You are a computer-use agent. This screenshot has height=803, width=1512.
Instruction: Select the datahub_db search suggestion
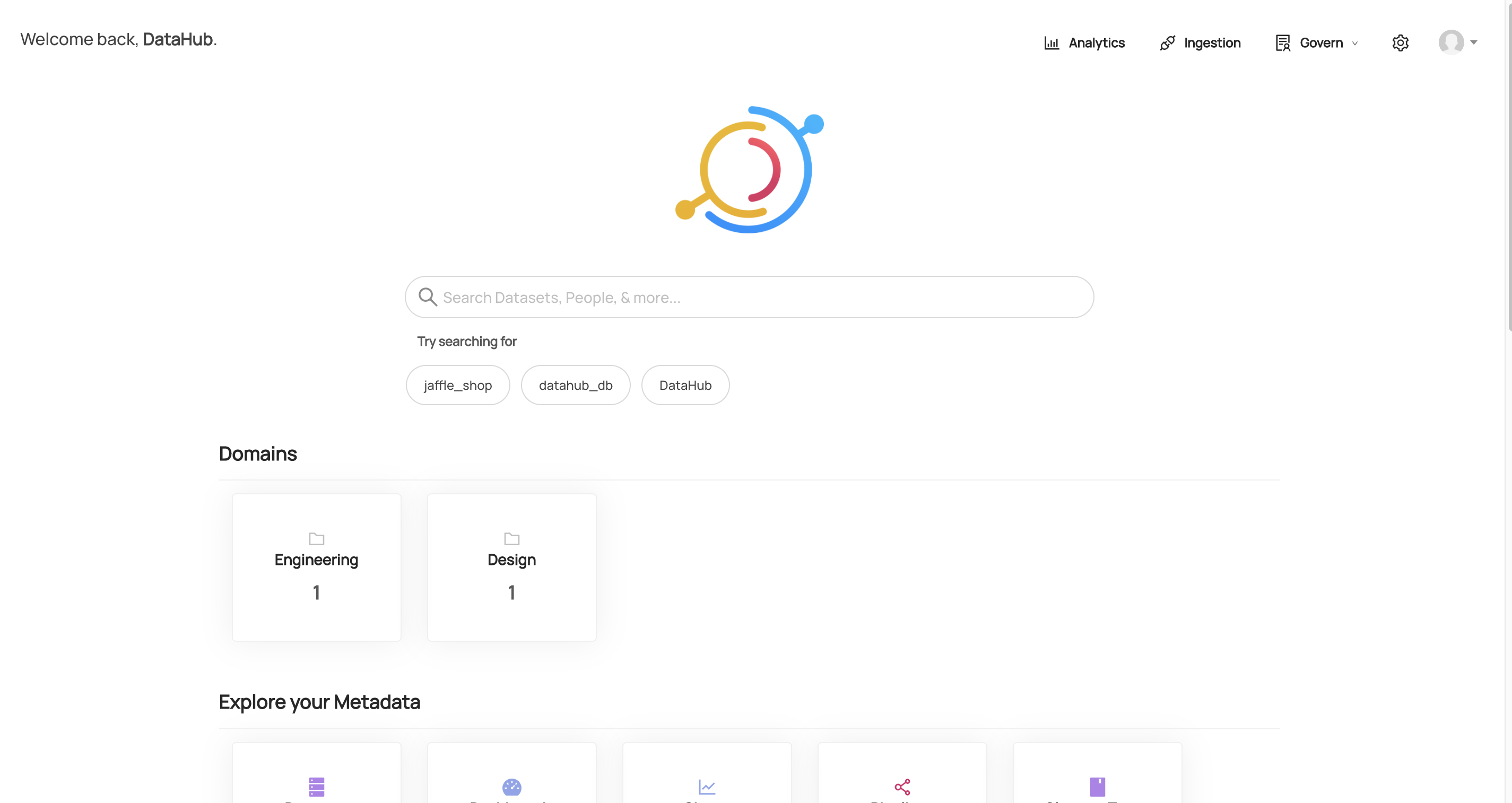(575, 385)
